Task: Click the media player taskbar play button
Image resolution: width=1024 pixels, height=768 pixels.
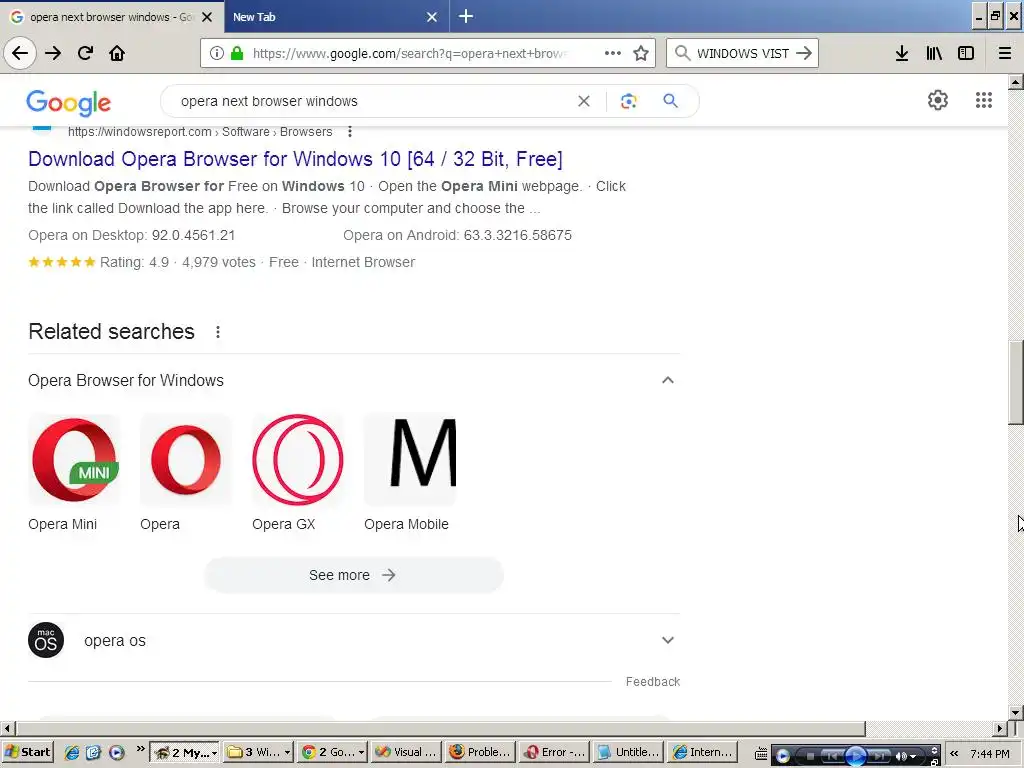Action: pyautogui.click(x=856, y=756)
